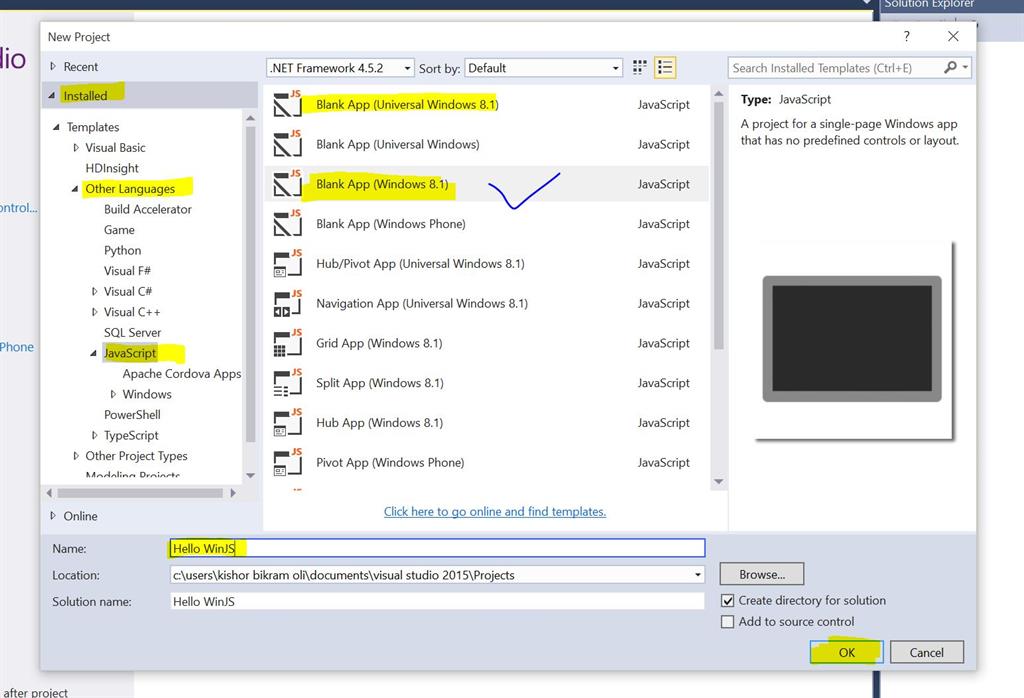Image resolution: width=1024 pixels, height=698 pixels.
Task: Pick the Blank App (Windows 8.1) icon
Action: (x=287, y=183)
